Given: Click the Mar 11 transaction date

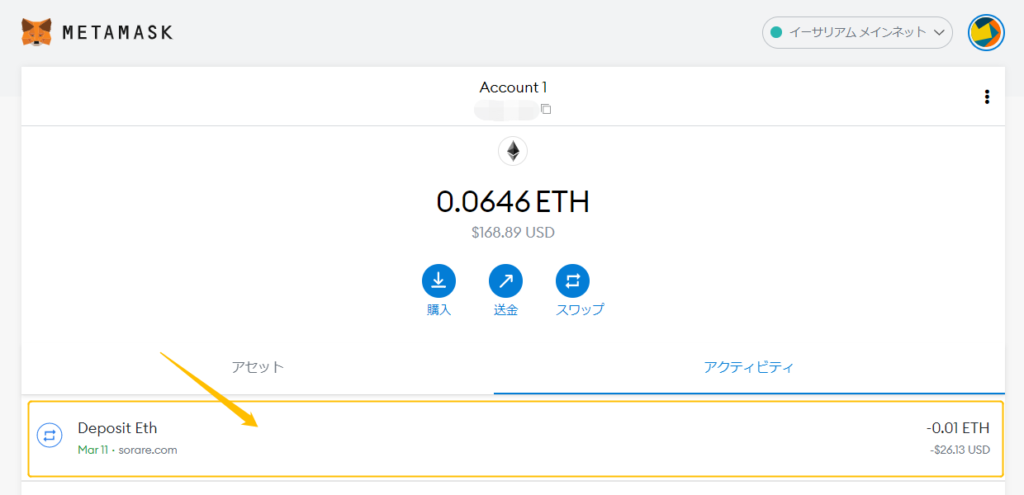Looking at the screenshot, I should pos(92,450).
